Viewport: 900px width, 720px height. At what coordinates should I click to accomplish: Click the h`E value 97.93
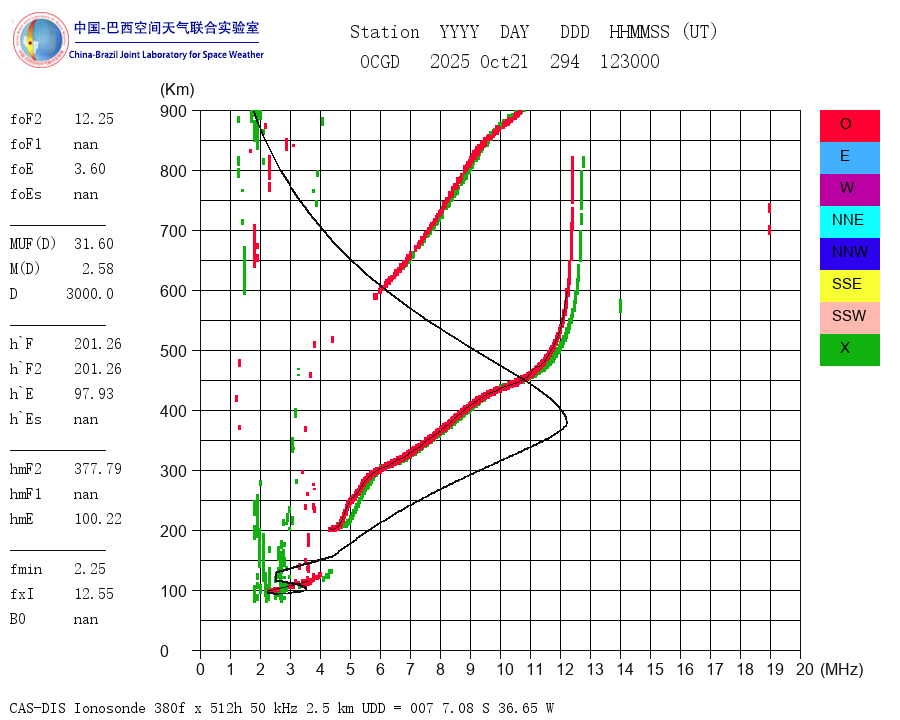[x=94, y=394]
